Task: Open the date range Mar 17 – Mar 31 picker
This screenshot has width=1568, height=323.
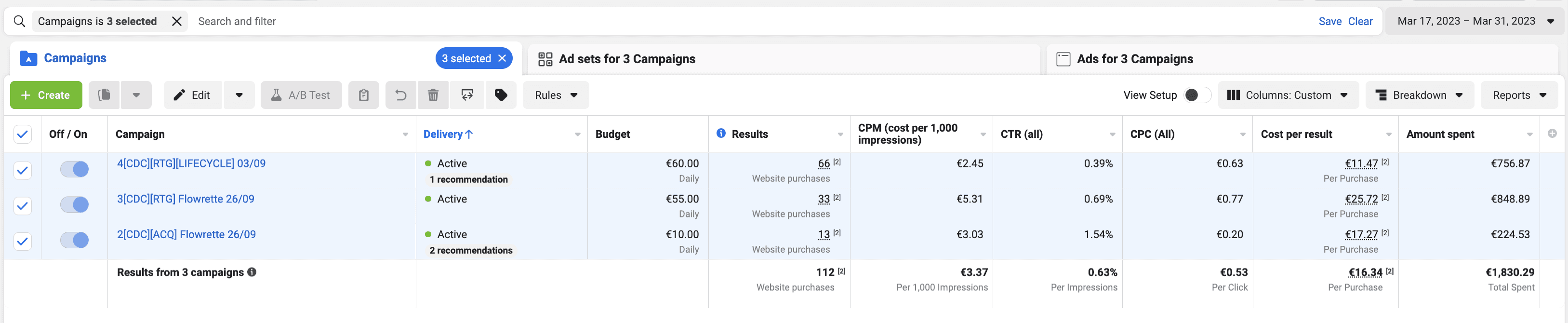Action: (1473, 21)
